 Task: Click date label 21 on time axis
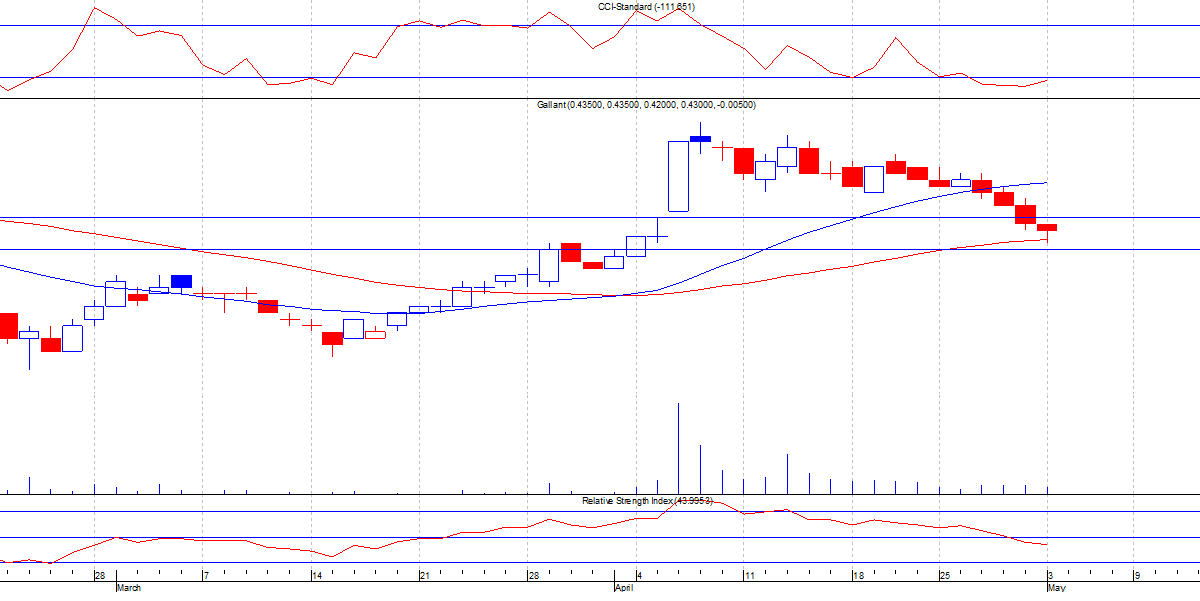[424, 577]
